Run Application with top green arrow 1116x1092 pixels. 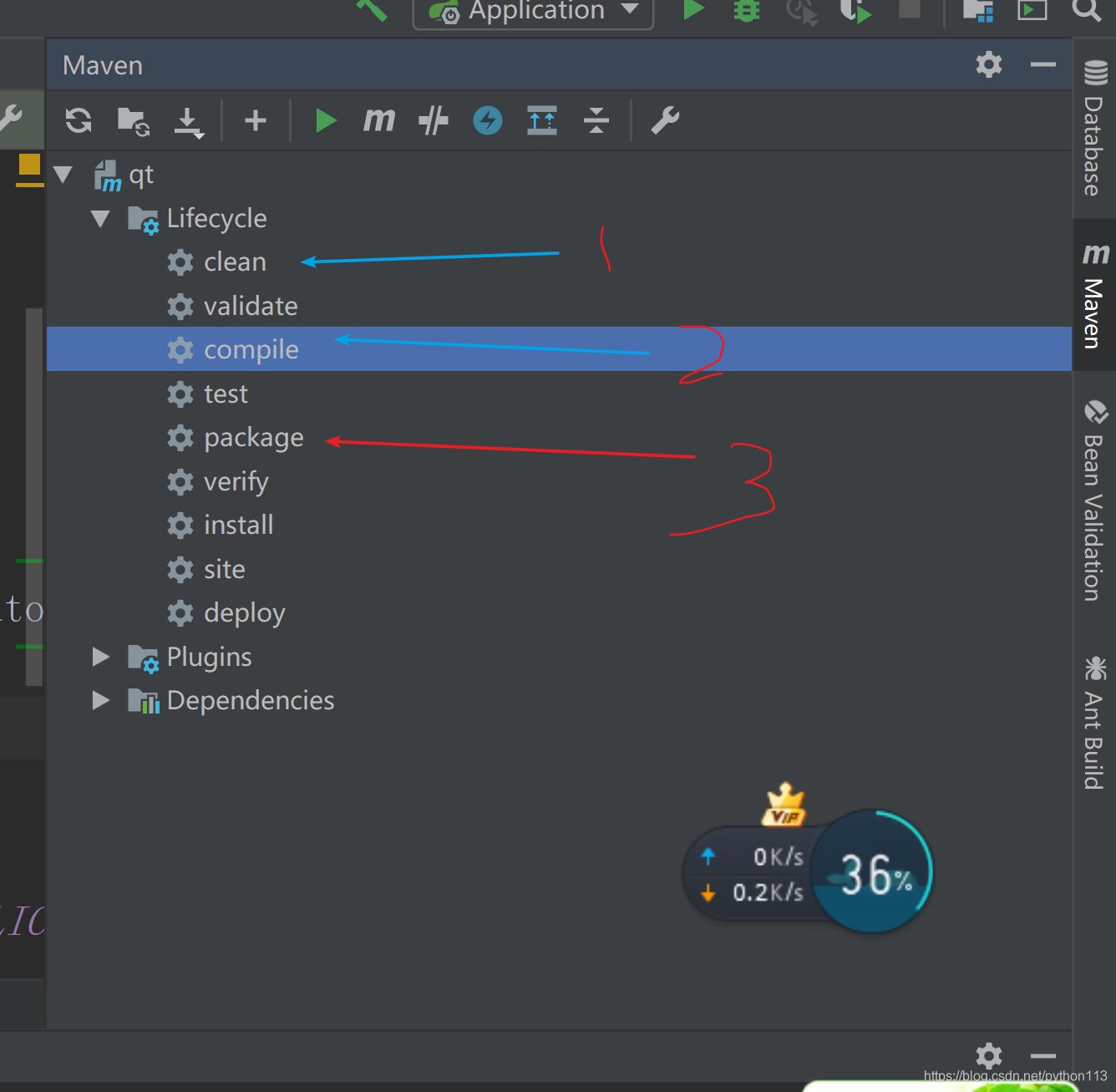[x=693, y=11]
